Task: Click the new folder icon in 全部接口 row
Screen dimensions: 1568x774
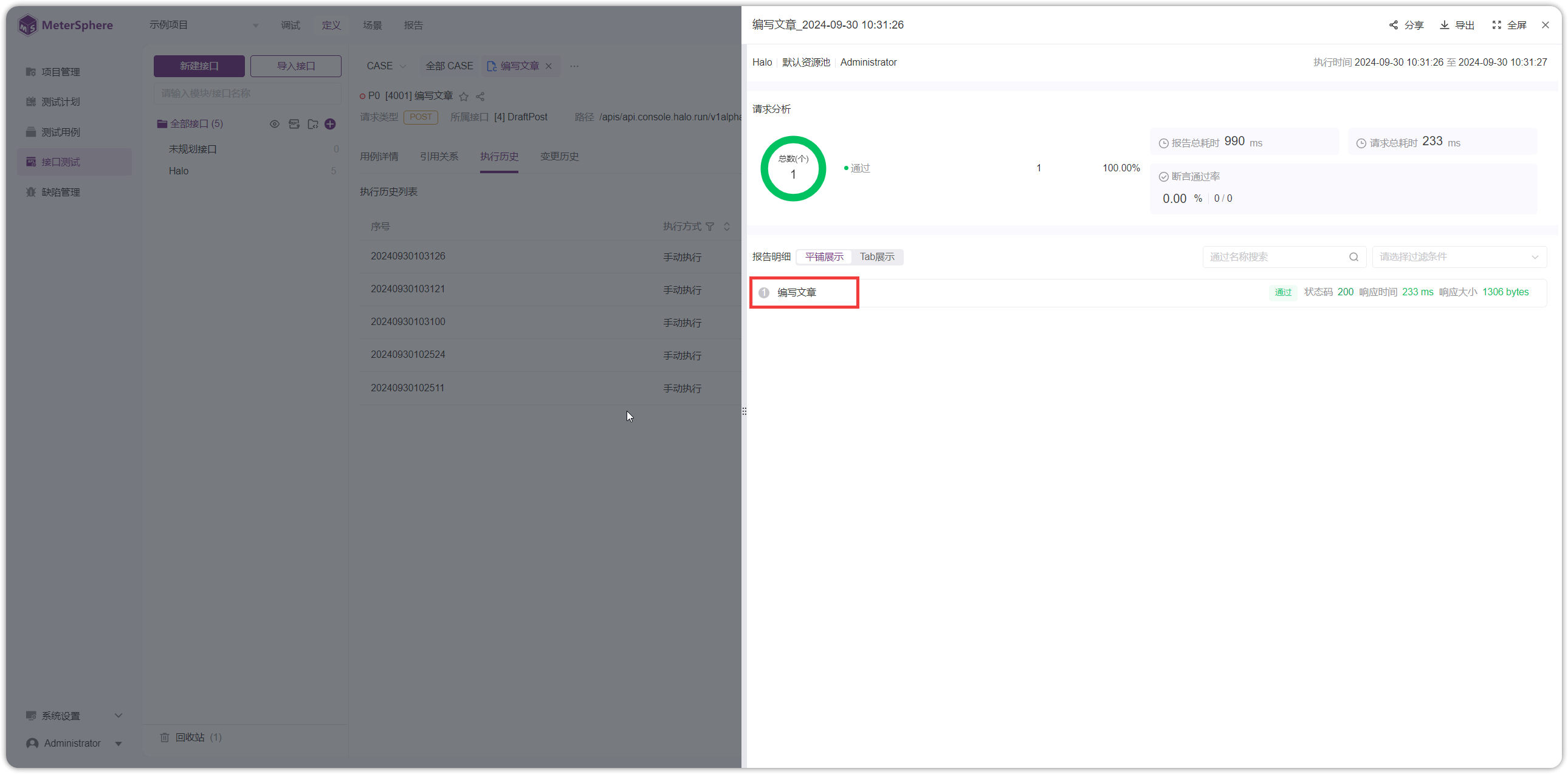Action: 313,124
